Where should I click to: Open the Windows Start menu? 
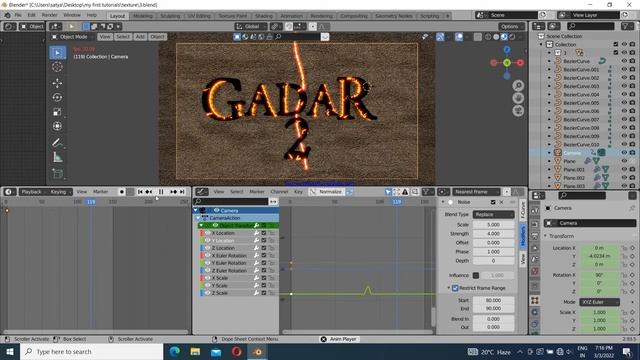click(10, 351)
